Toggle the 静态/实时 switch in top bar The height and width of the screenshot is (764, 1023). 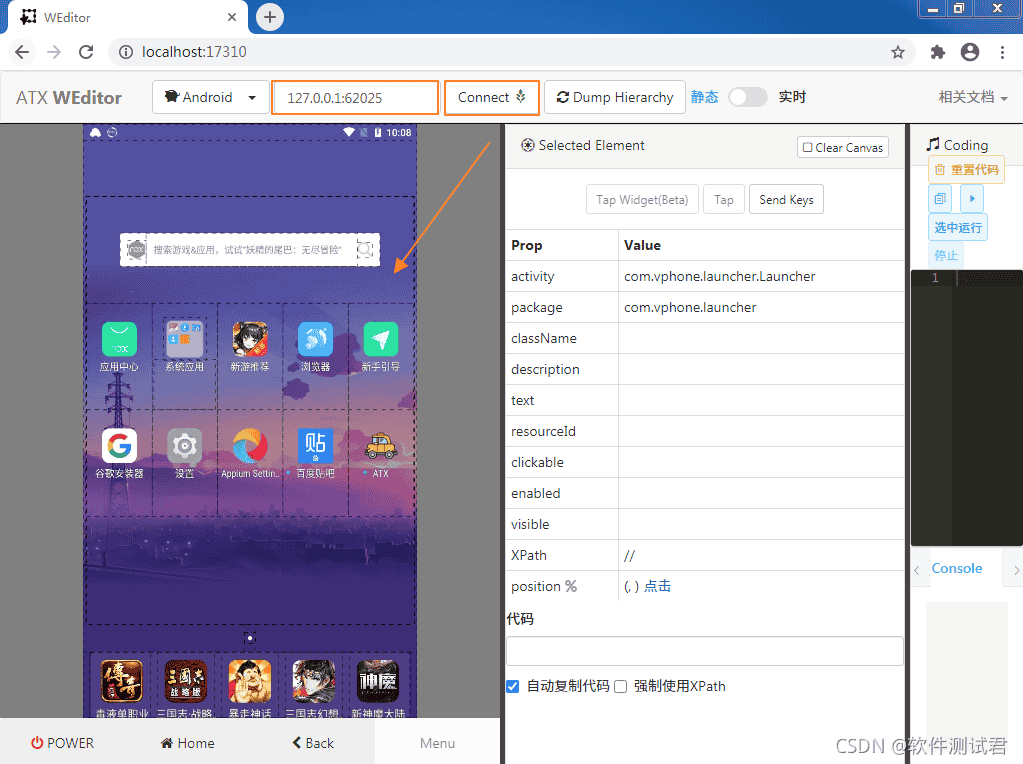click(745, 97)
